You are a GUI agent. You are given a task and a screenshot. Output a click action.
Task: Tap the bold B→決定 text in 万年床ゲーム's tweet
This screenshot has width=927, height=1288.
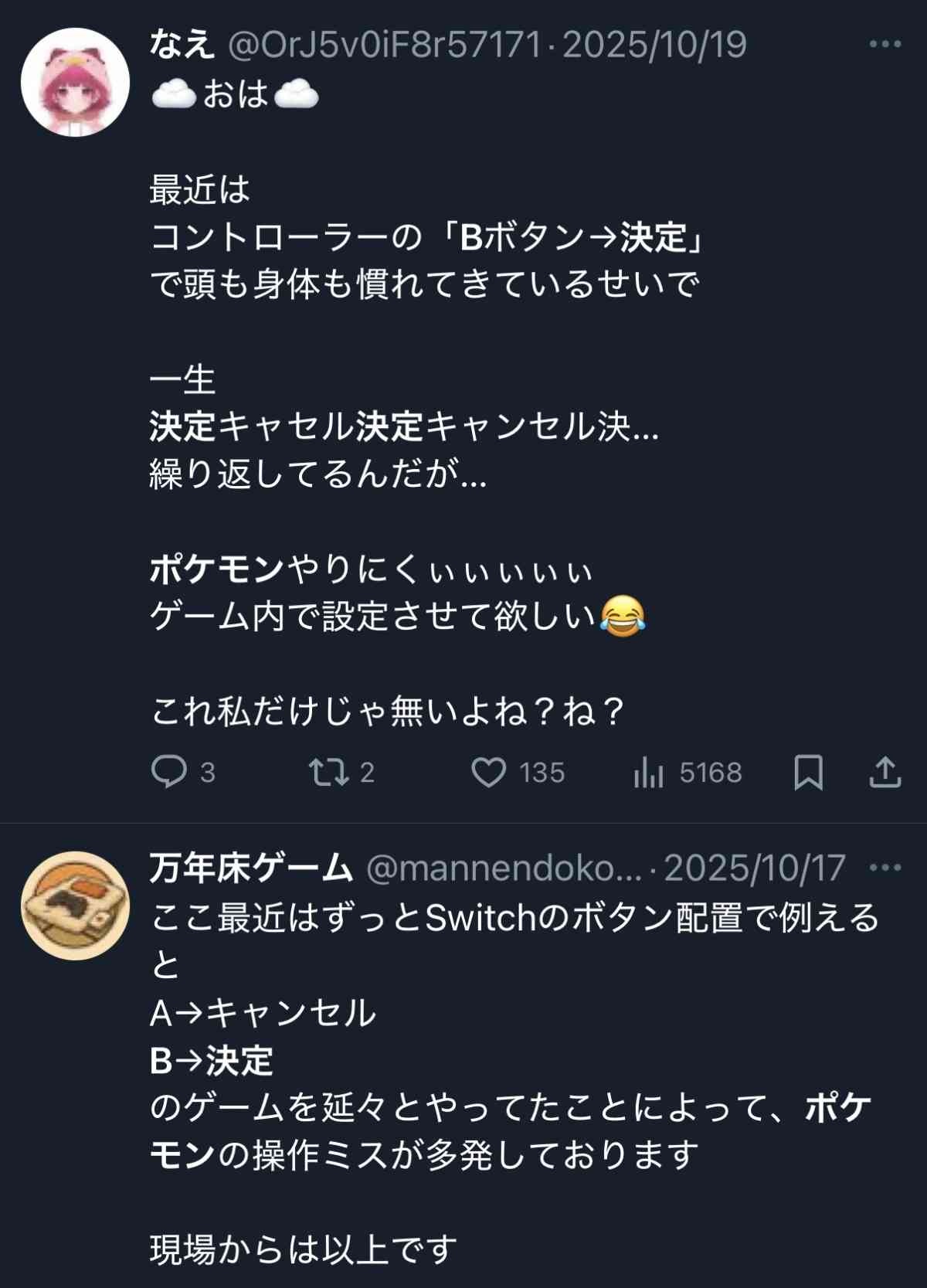click(x=212, y=1060)
